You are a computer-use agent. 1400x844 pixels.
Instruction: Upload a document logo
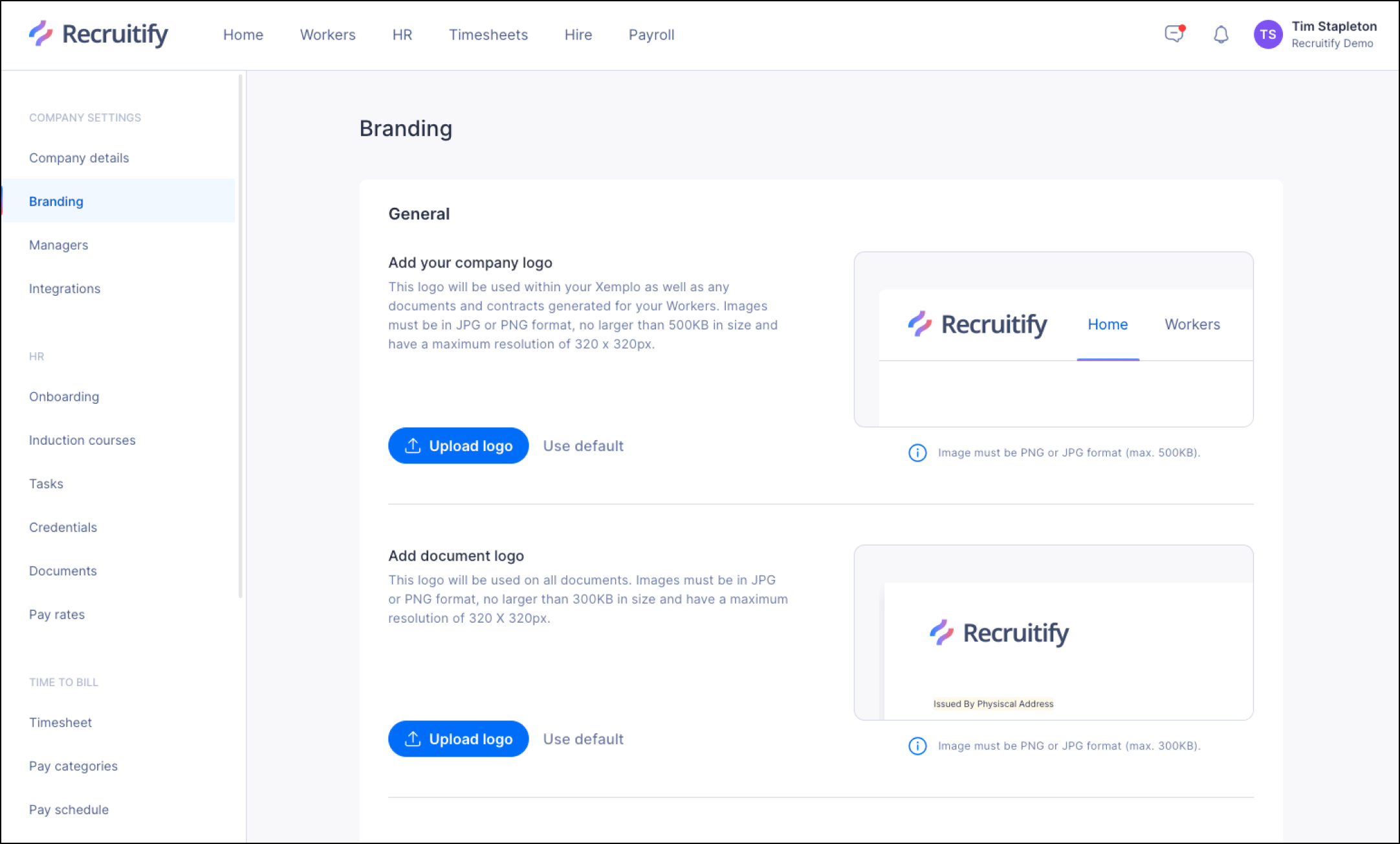pyautogui.click(x=458, y=738)
